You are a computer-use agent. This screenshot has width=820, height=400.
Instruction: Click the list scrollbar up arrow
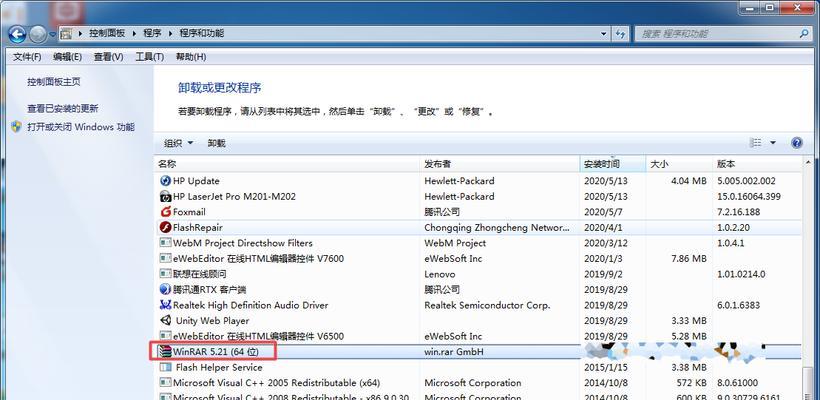pos(808,163)
